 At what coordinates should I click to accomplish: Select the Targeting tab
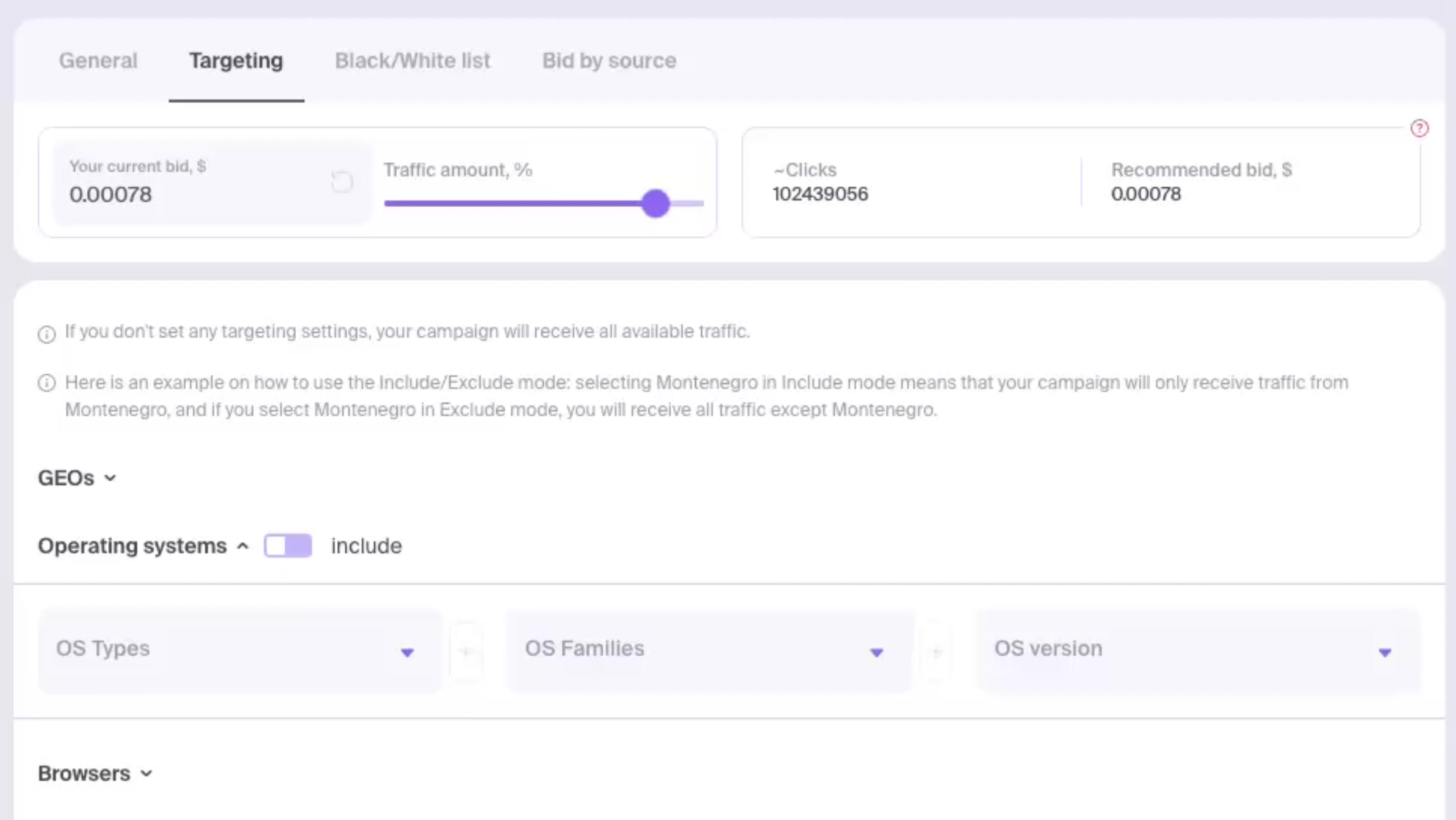click(x=236, y=60)
